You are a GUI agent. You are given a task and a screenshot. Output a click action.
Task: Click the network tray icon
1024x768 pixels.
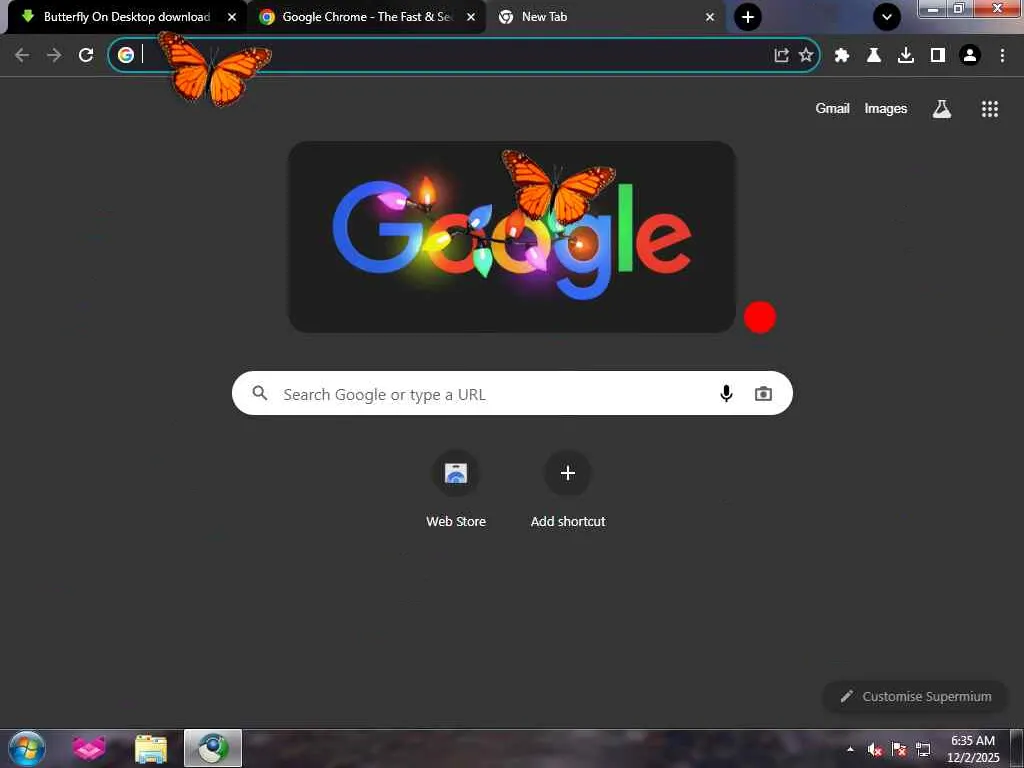pos(923,749)
